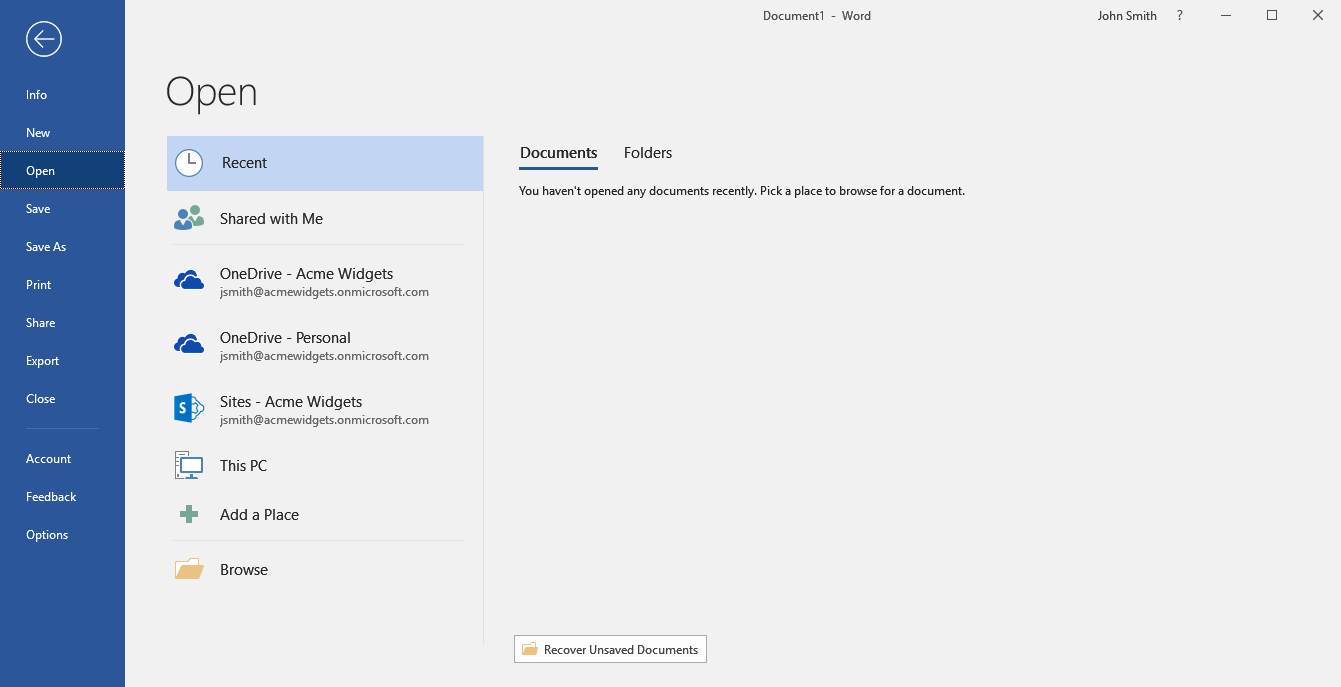Maximize the Word window

[1272, 16]
